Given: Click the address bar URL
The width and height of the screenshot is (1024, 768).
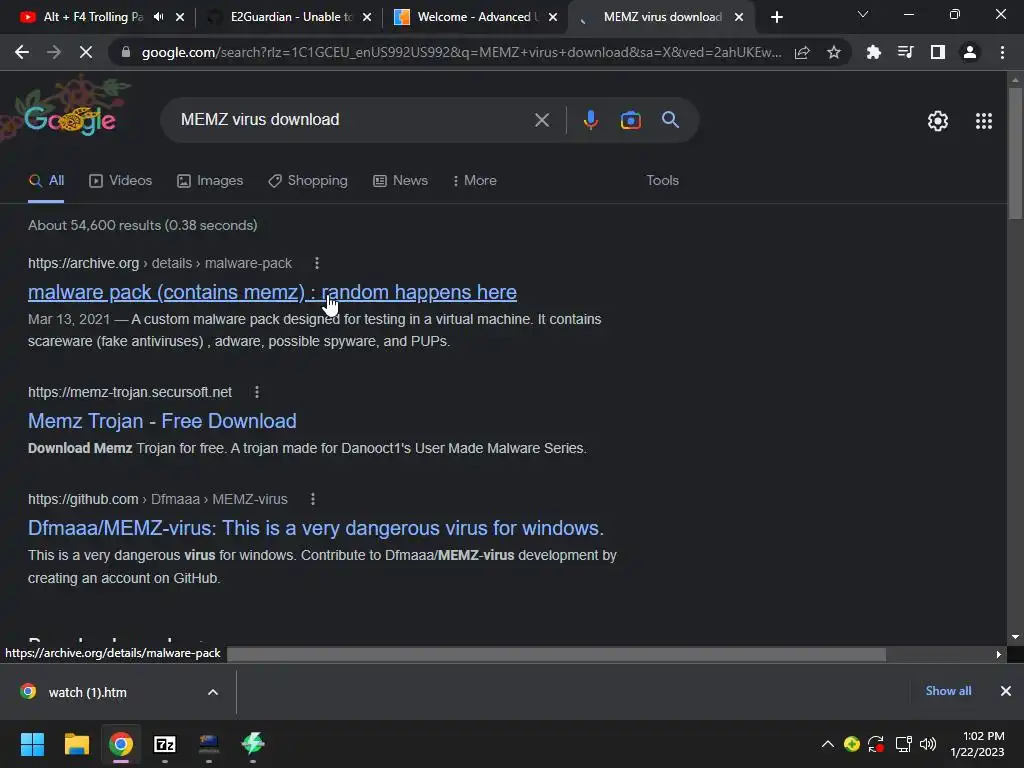Looking at the screenshot, I should [461, 52].
